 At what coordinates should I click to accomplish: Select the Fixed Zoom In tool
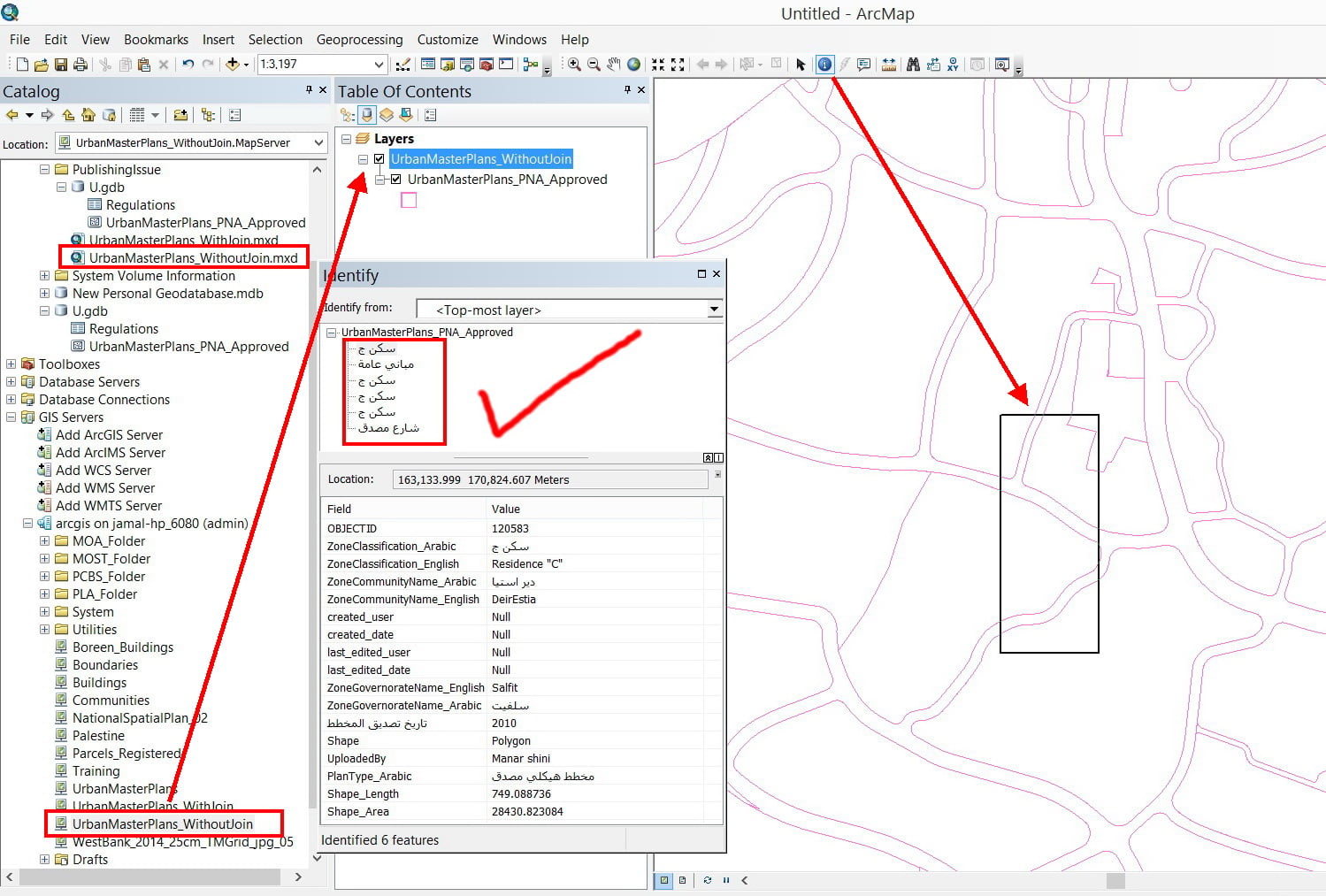click(658, 65)
